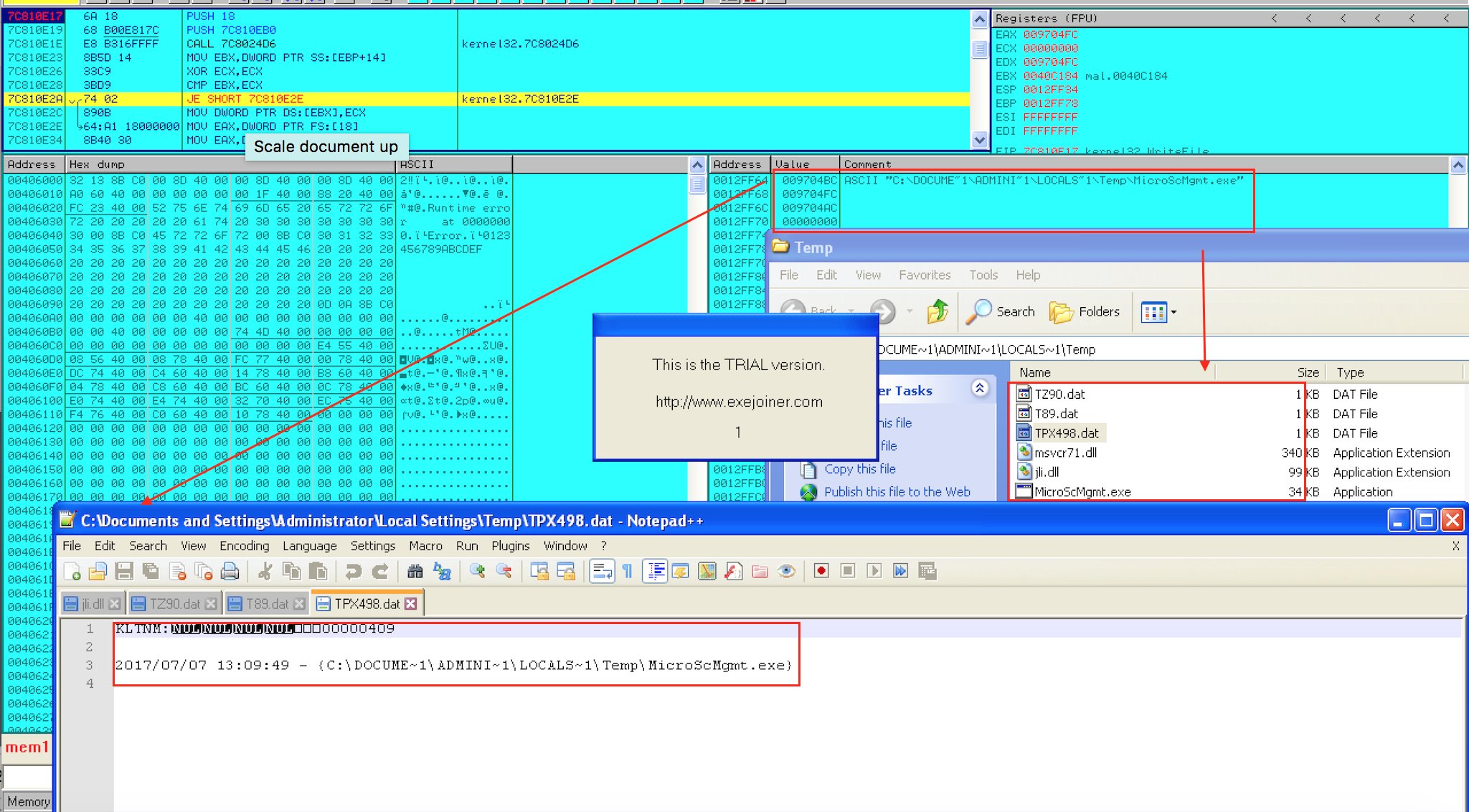Click the Cut scissors icon

(x=265, y=571)
